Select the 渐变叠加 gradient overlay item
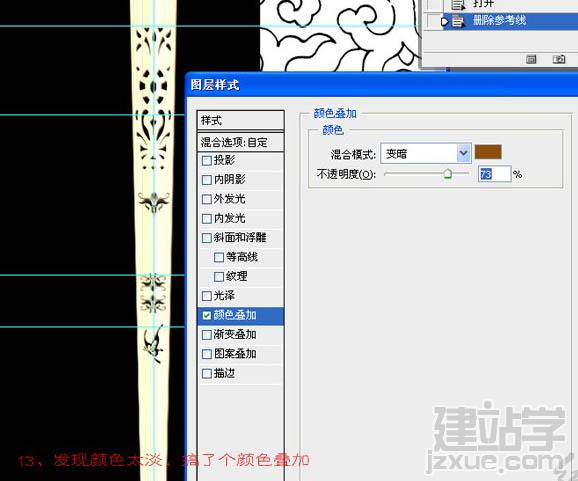Viewport: 578px width, 481px height. coord(241,335)
